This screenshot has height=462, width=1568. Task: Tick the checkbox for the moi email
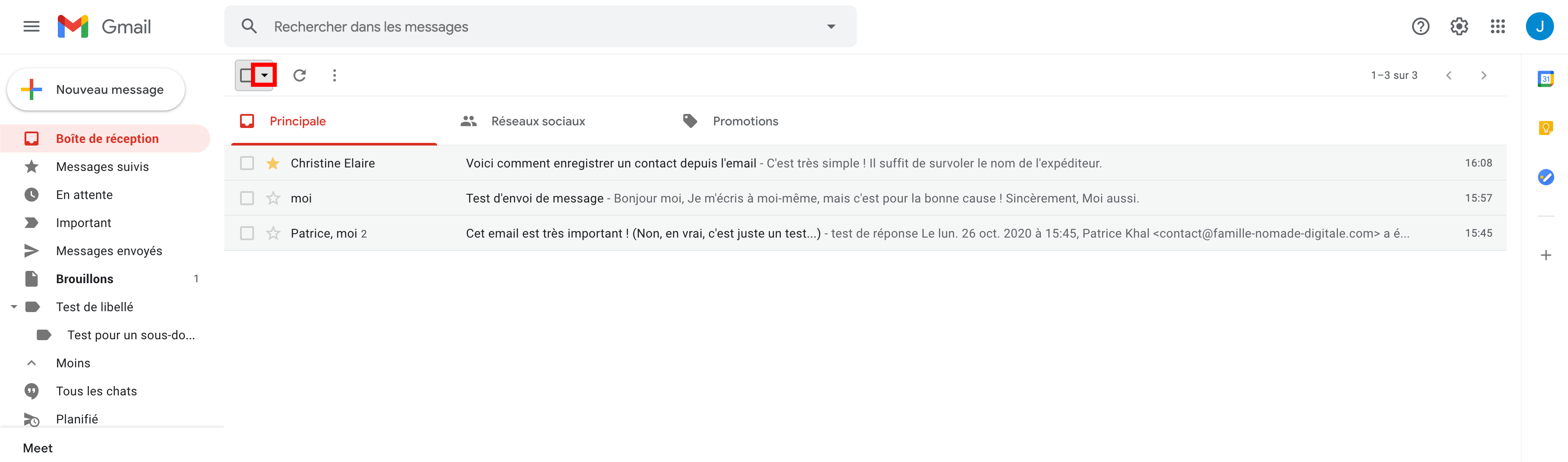pos(247,198)
